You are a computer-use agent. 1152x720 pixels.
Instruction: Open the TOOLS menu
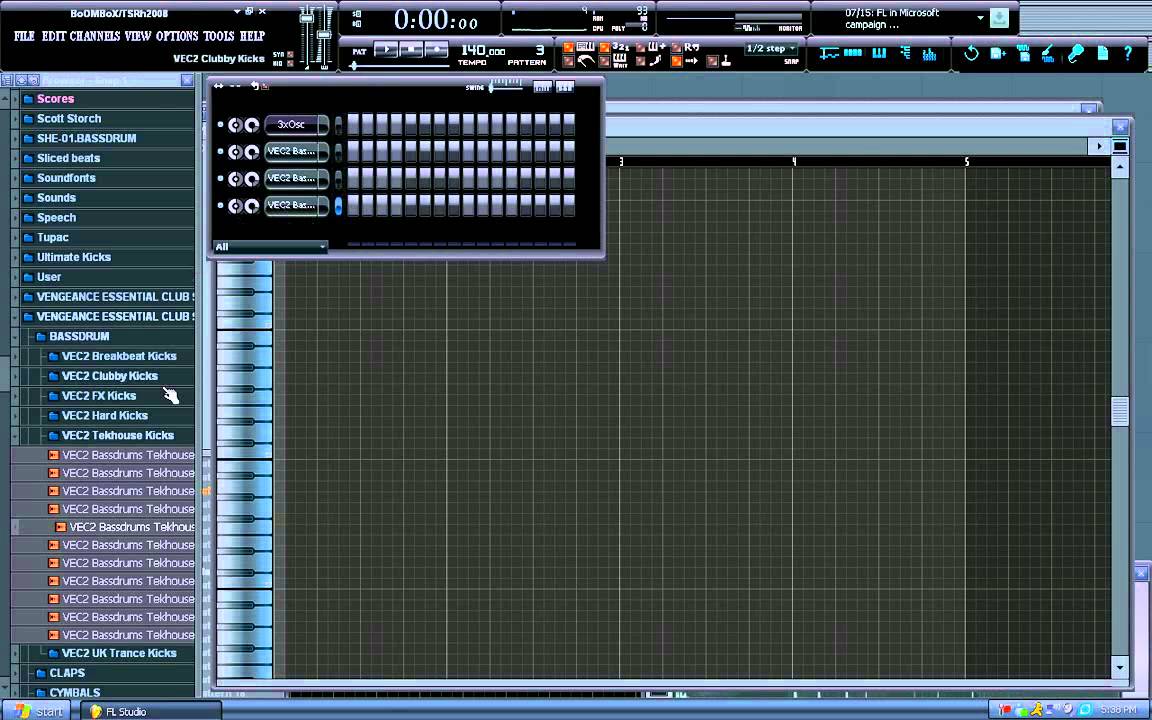(218, 36)
